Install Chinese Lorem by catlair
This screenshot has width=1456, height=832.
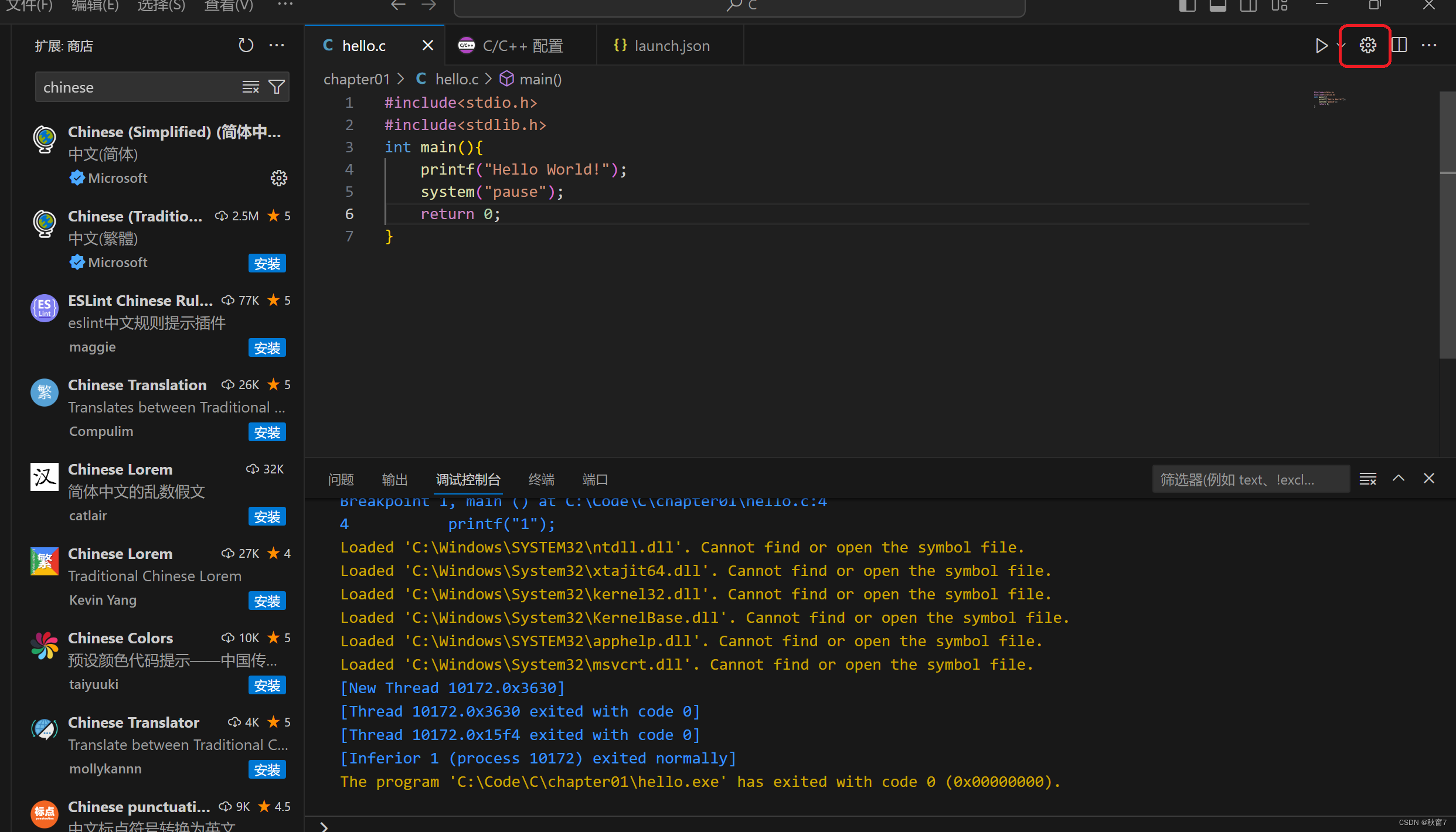(x=267, y=517)
